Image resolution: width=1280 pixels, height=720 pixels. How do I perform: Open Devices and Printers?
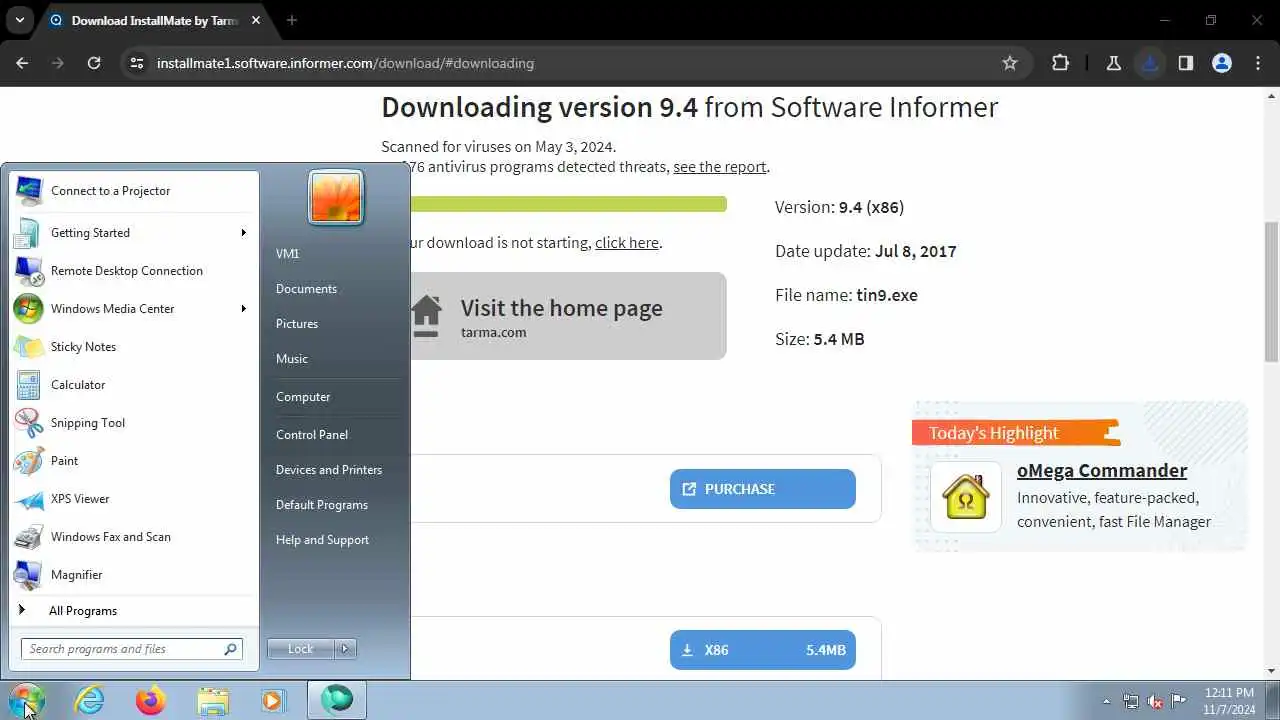(x=329, y=469)
